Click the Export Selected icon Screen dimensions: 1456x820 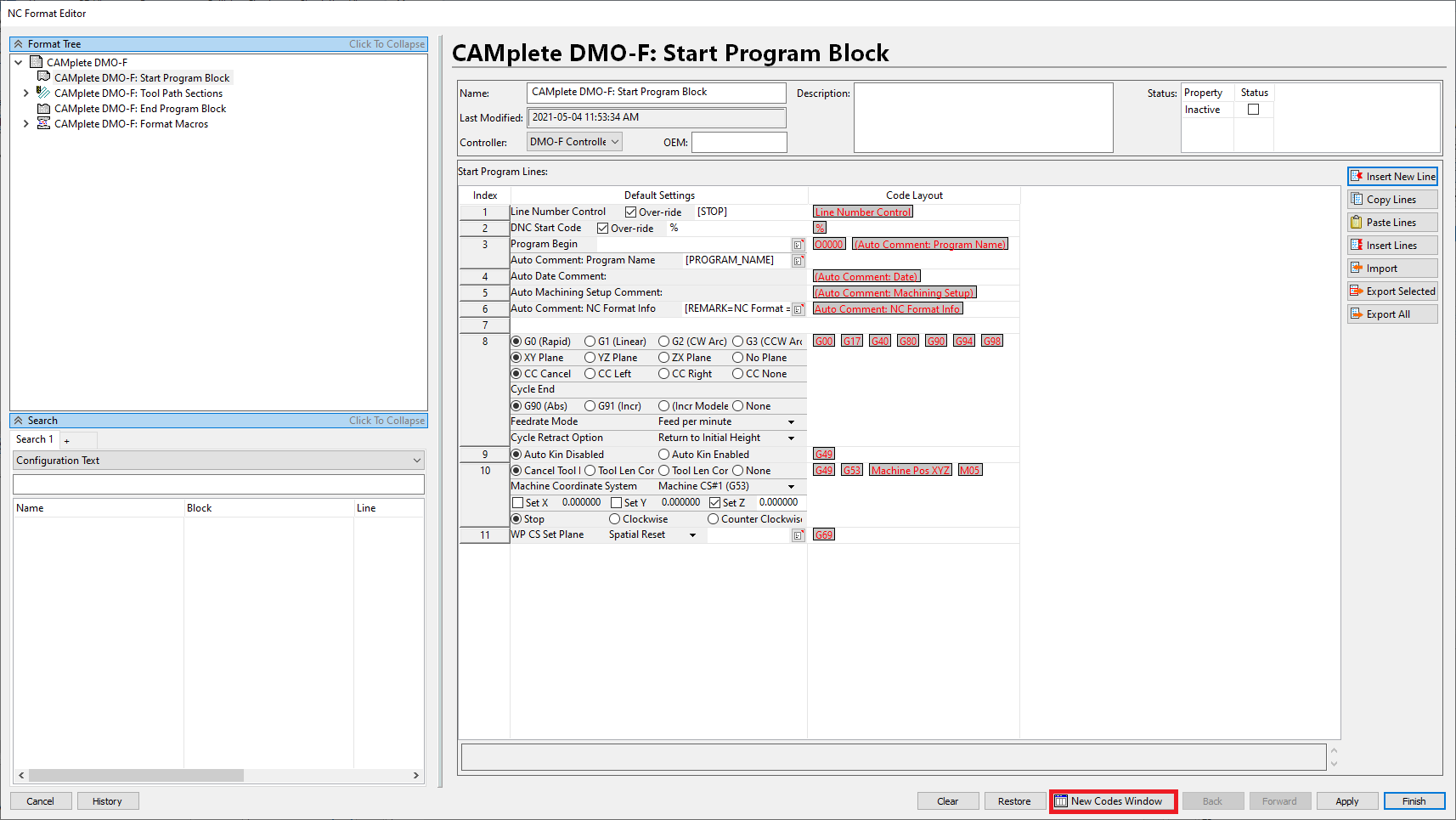1357,291
